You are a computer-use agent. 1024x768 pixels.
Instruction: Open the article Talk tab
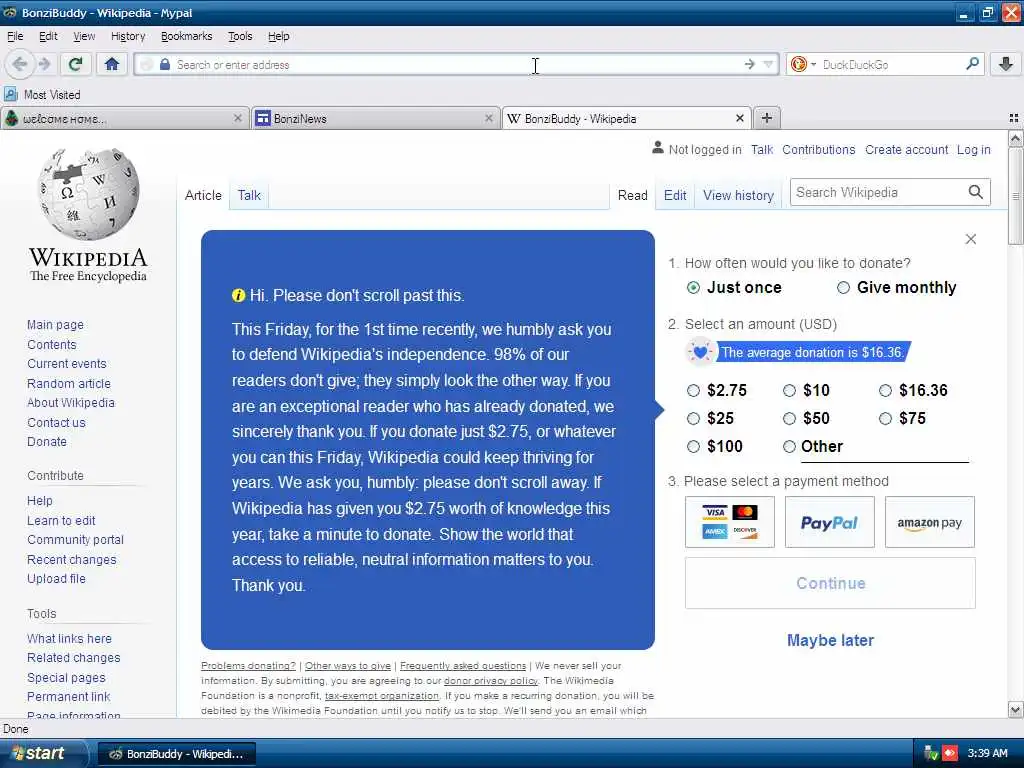[249, 195]
